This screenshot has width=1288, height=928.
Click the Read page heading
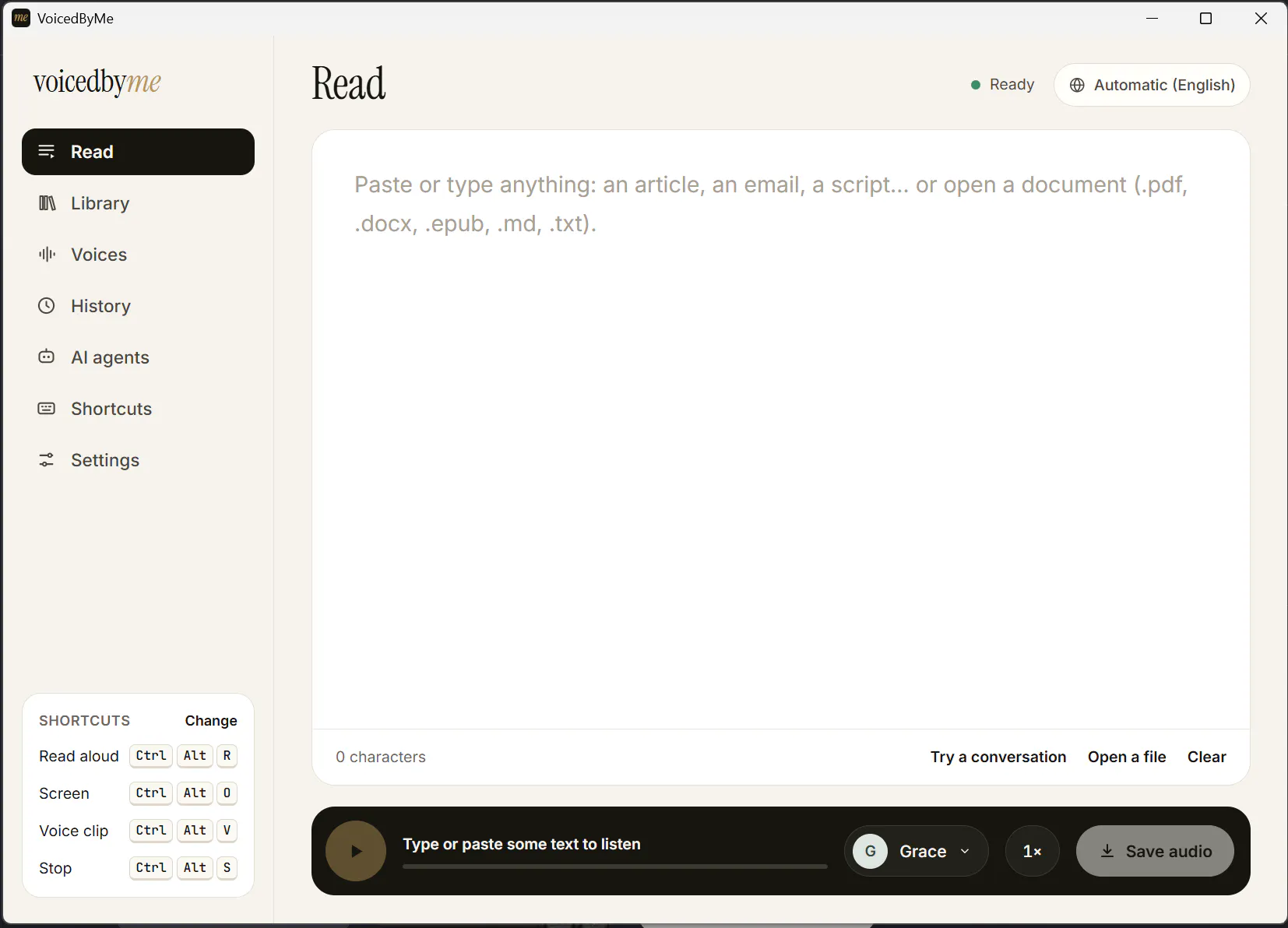(x=349, y=83)
